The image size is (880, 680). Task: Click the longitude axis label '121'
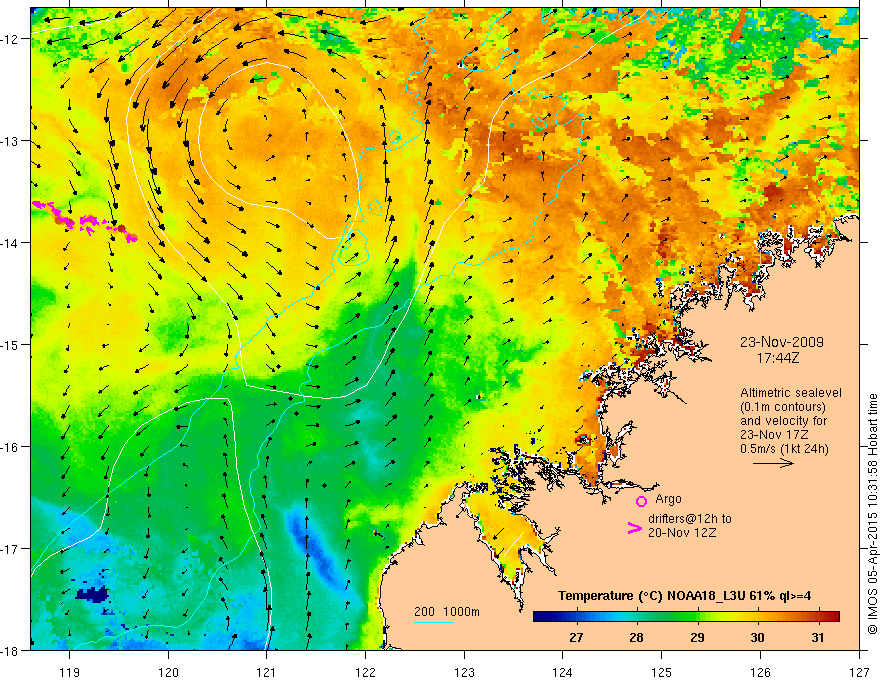point(267,672)
